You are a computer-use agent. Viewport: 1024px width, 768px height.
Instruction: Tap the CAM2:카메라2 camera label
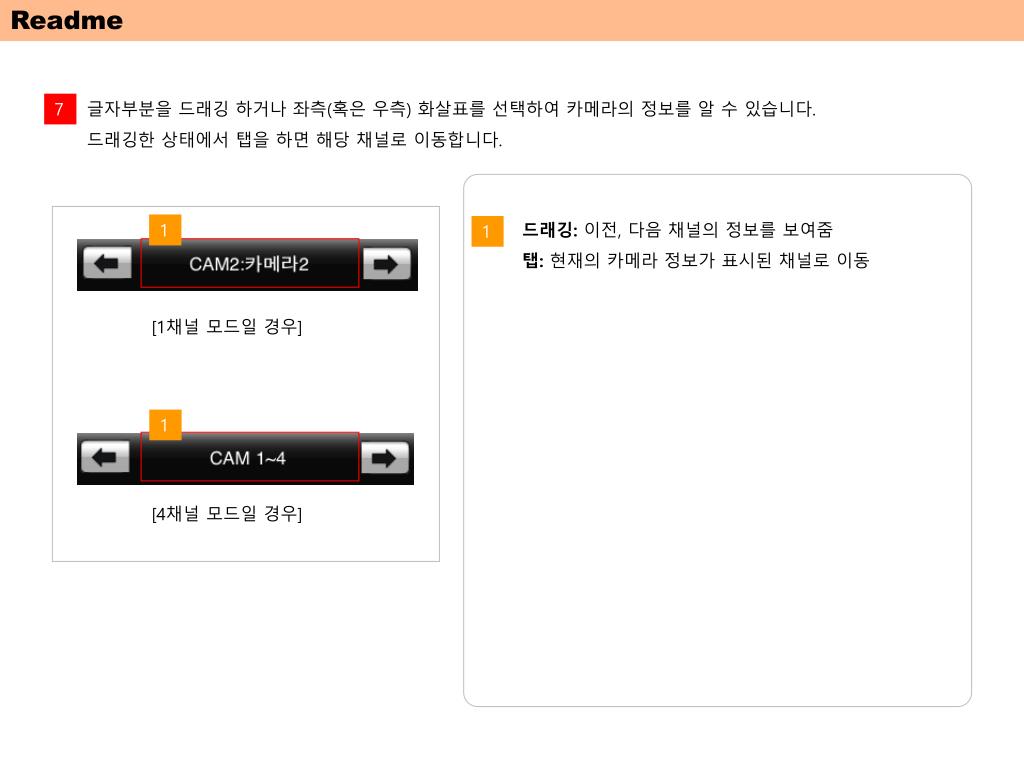(x=249, y=264)
